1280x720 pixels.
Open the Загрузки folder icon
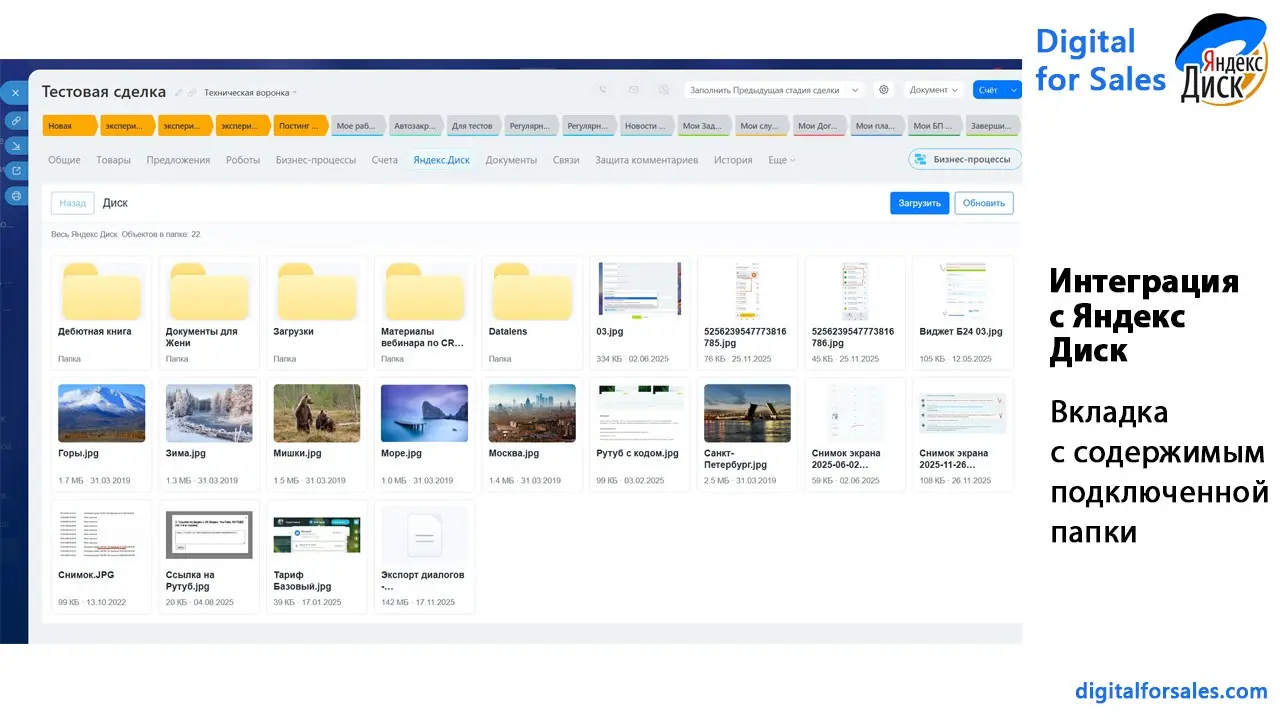coord(317,291)
